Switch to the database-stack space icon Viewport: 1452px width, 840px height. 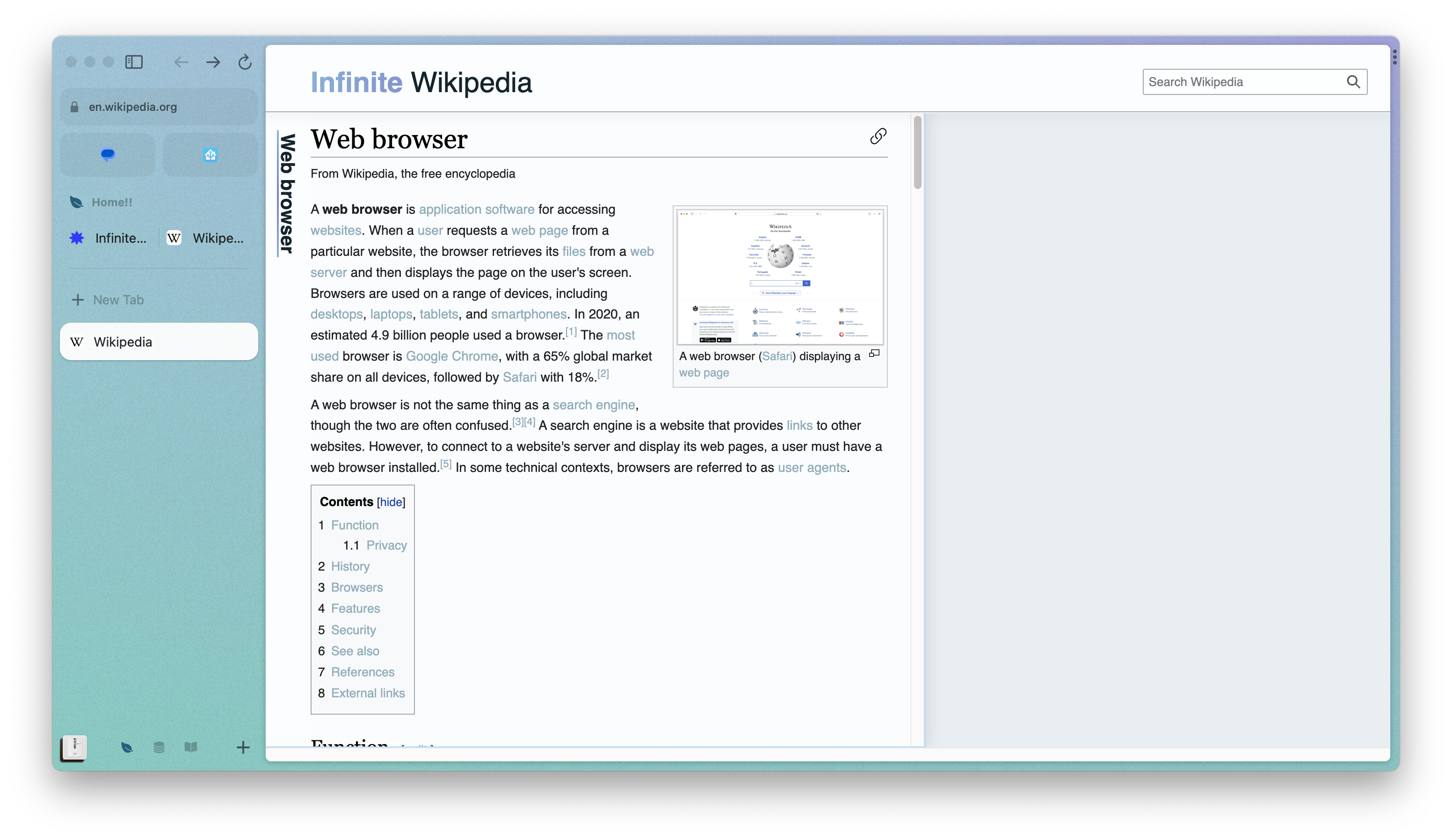coord(159,747)
